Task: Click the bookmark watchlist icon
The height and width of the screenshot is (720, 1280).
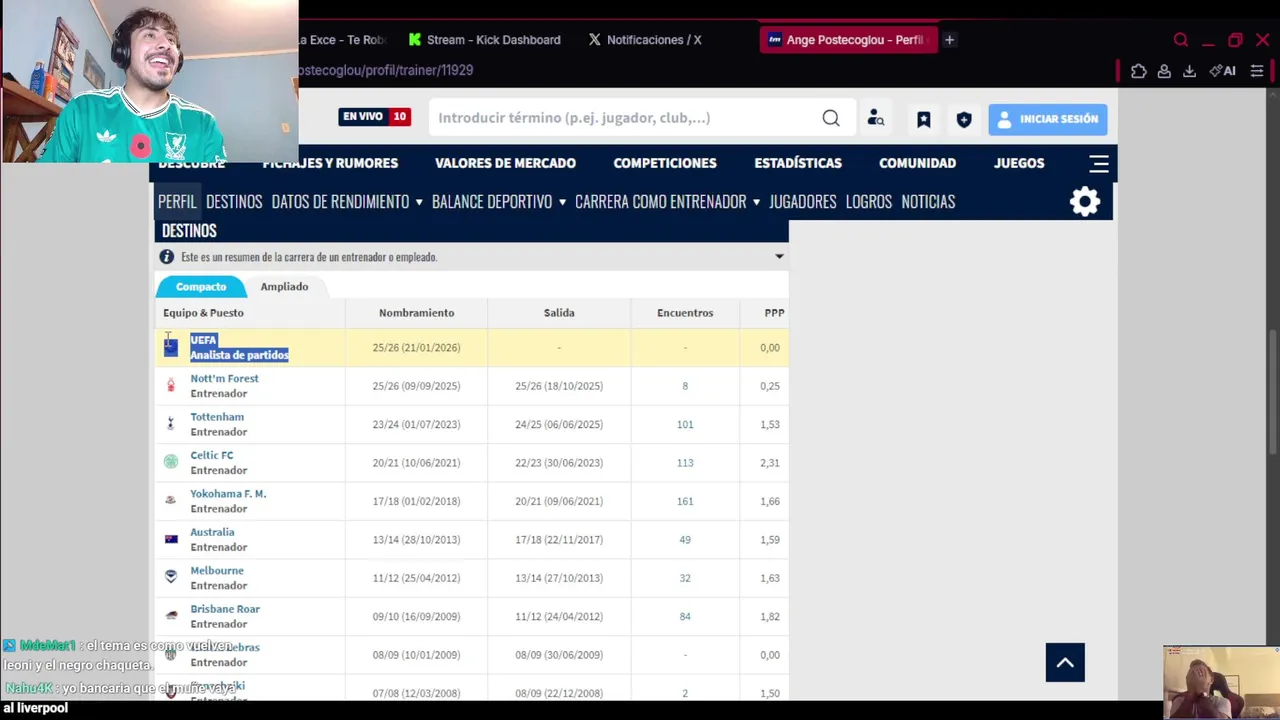Action: click(x=924, y=119)
